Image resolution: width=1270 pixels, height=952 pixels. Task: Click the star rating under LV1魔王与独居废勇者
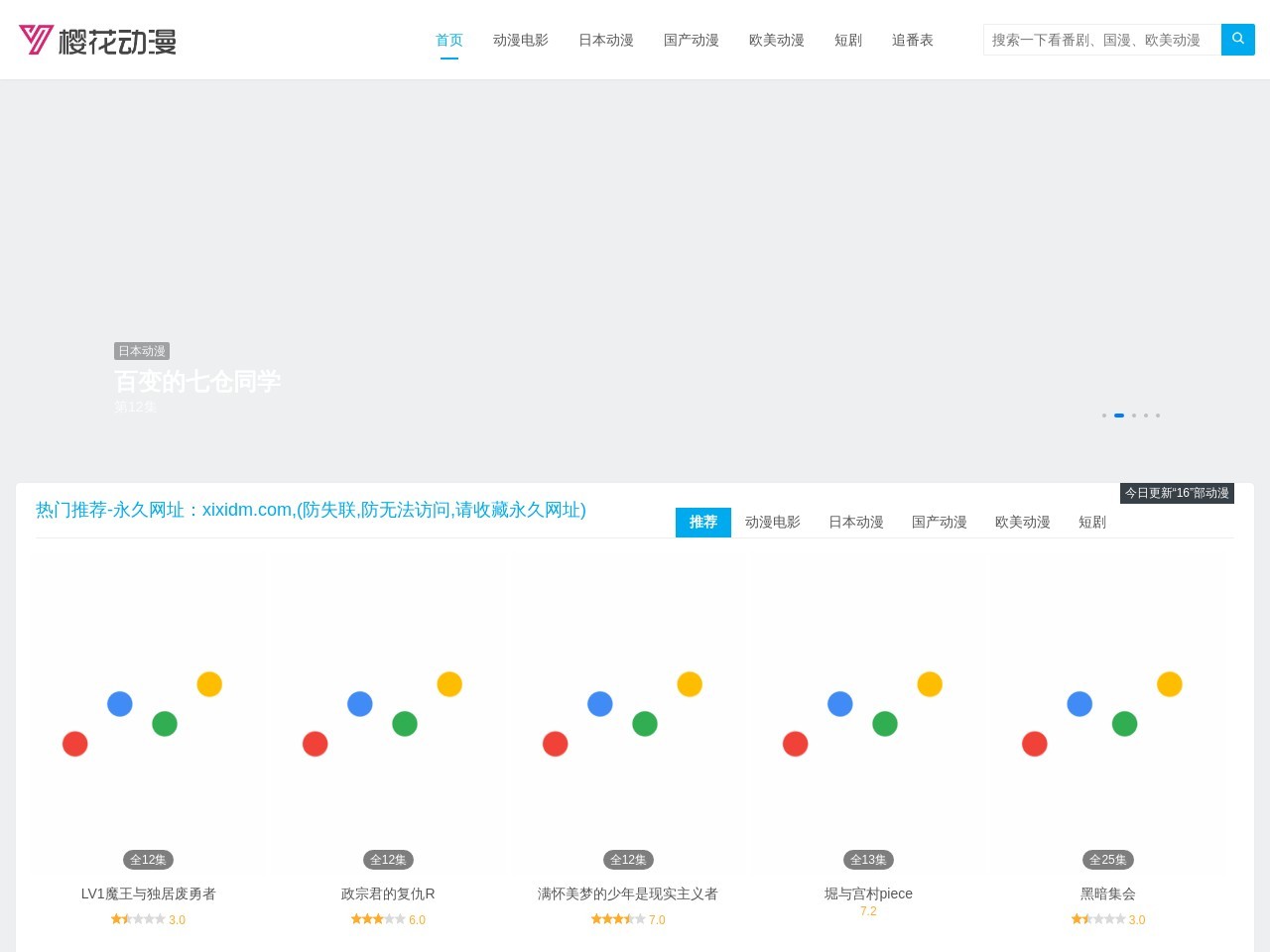tap(138, 919)
